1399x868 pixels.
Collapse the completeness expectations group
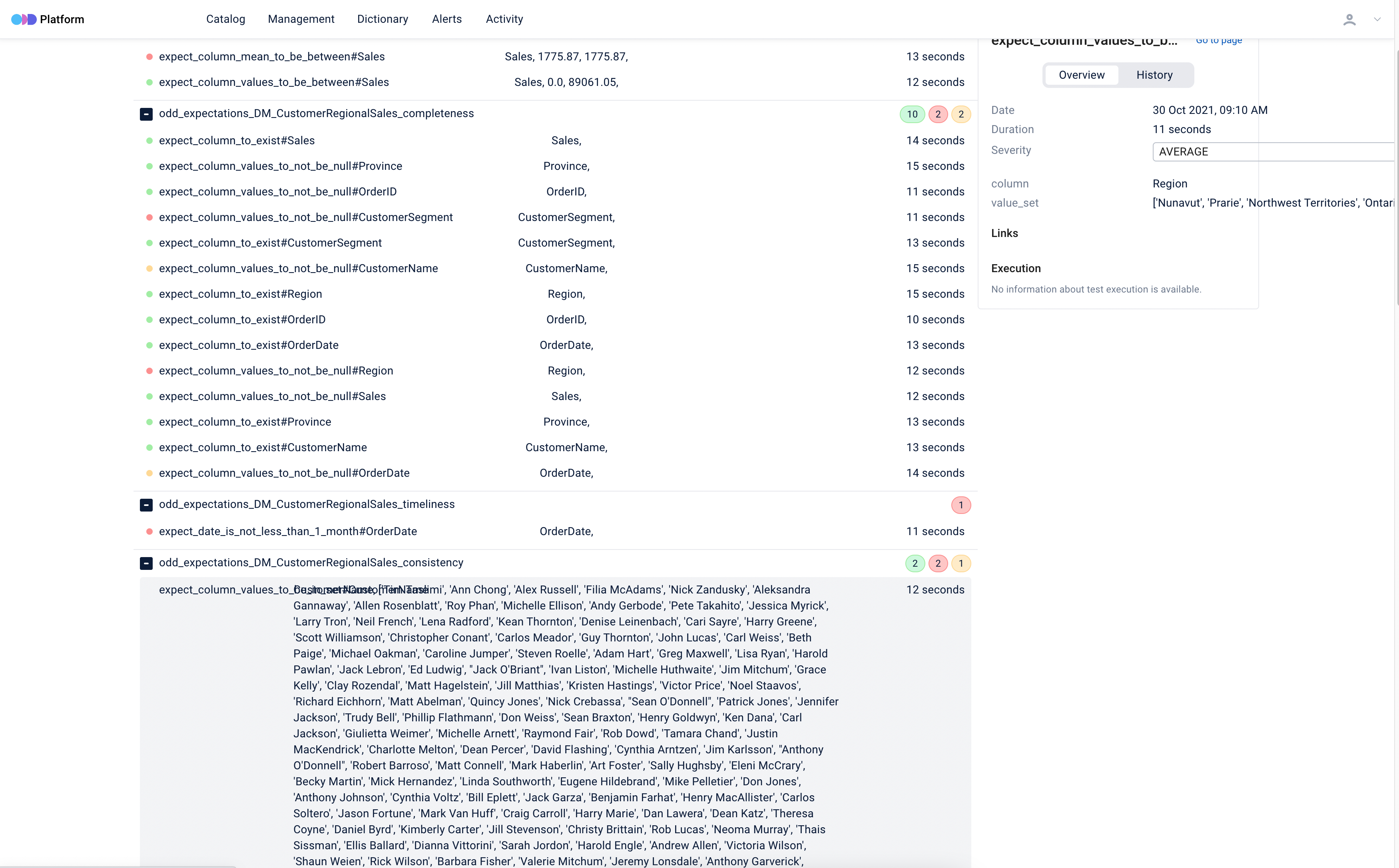(x=146, y=114)
